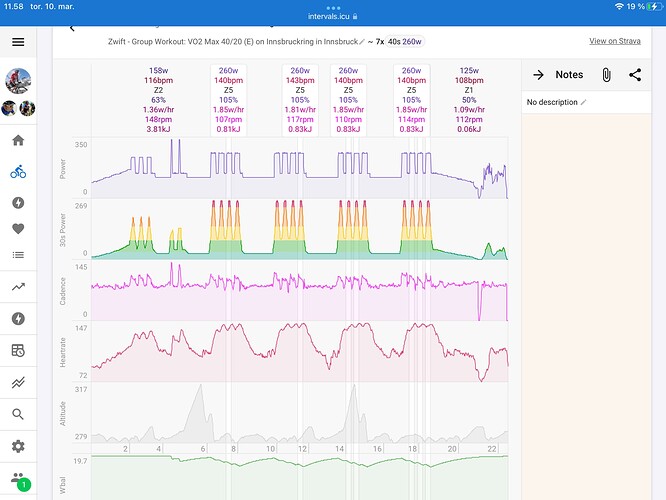
Task: Click the 40s 260w interval chip
Action: pos(405,42)
